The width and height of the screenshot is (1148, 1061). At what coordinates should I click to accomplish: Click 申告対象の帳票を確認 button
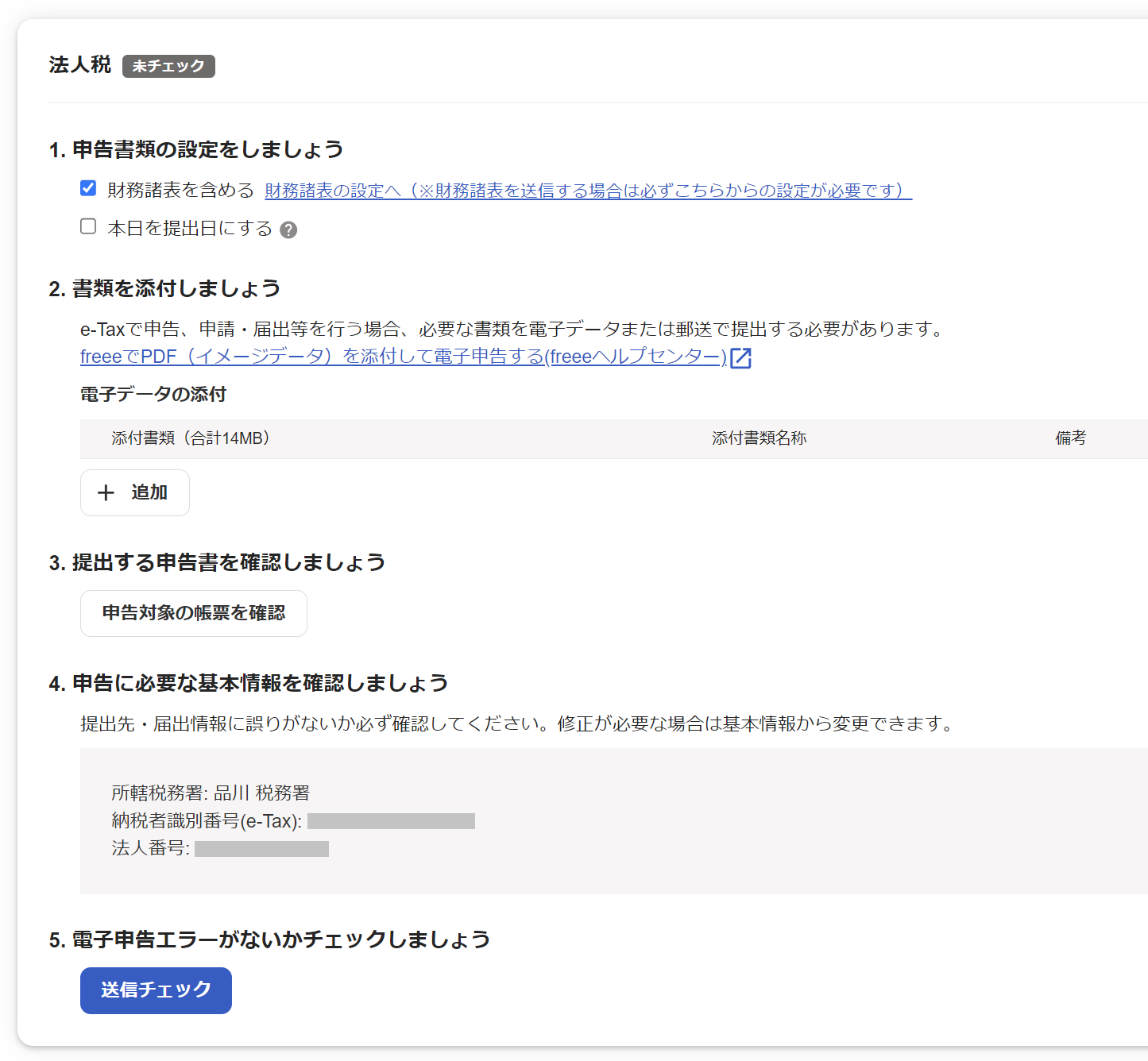tap(194, 613)
